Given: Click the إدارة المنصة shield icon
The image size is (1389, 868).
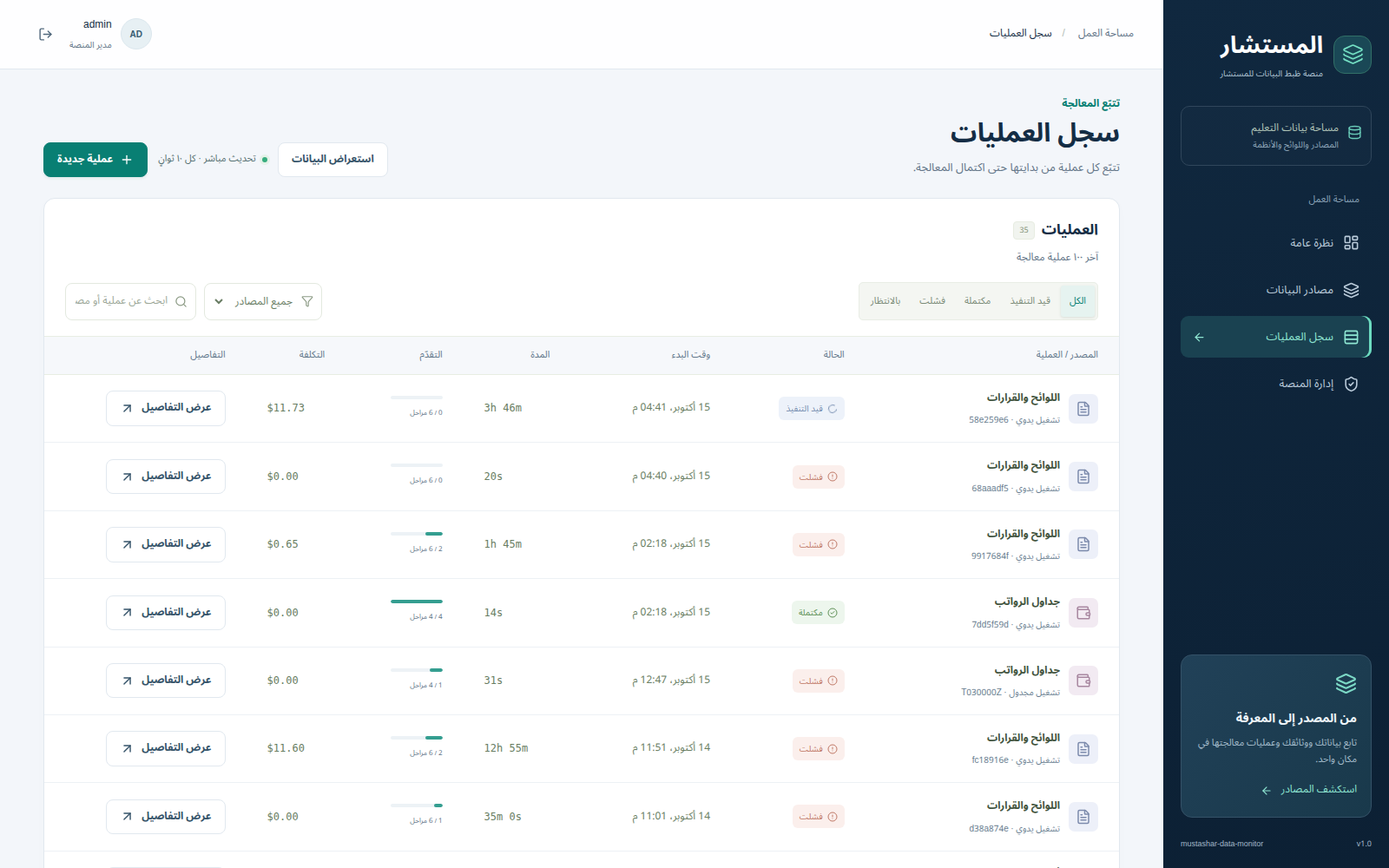Looking at the screenshot, I should (1351, 384).
